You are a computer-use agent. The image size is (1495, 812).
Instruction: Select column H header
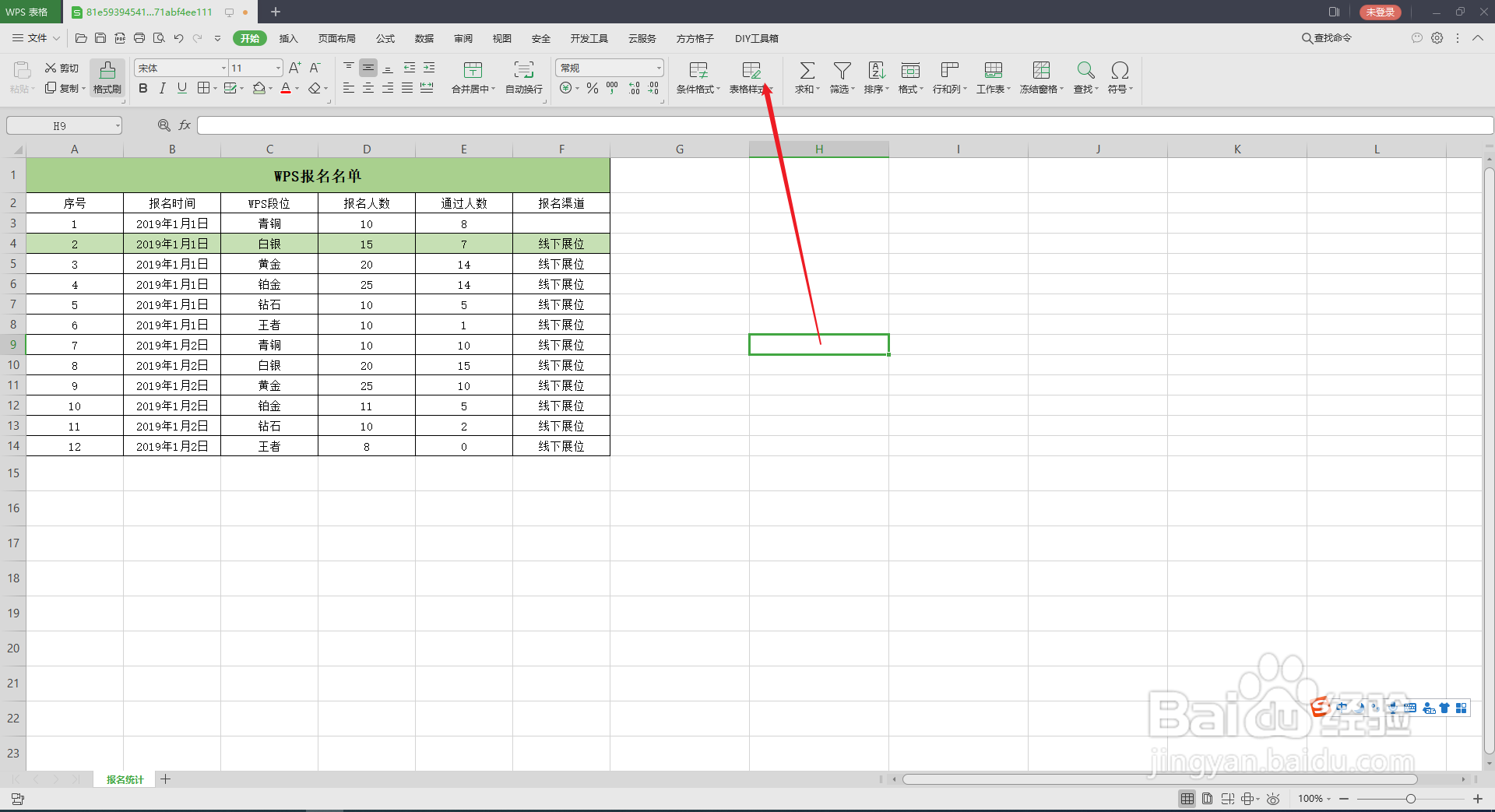coord(819,149)
